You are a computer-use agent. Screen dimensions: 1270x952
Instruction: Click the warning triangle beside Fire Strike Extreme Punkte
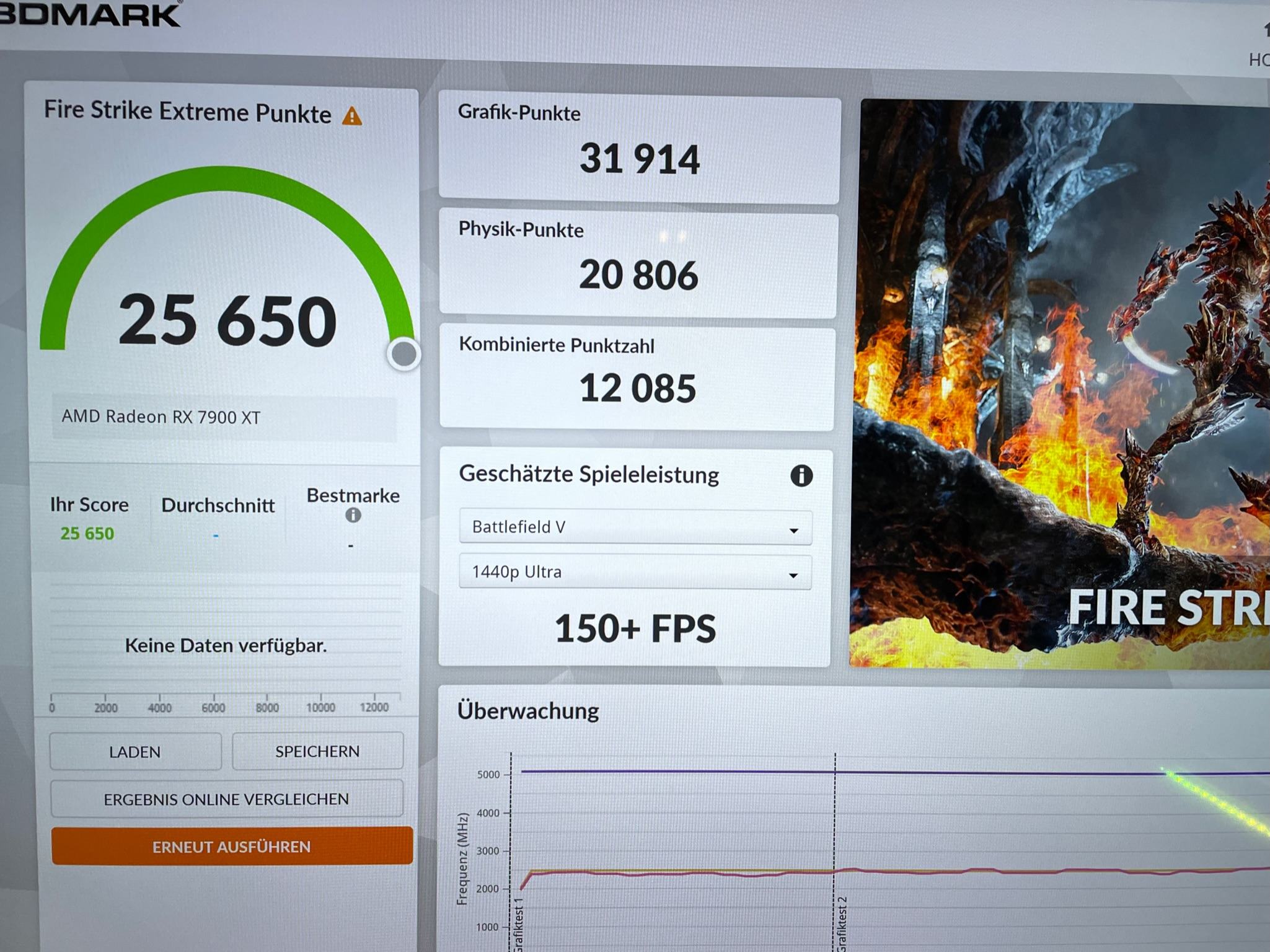coord(352,116)
